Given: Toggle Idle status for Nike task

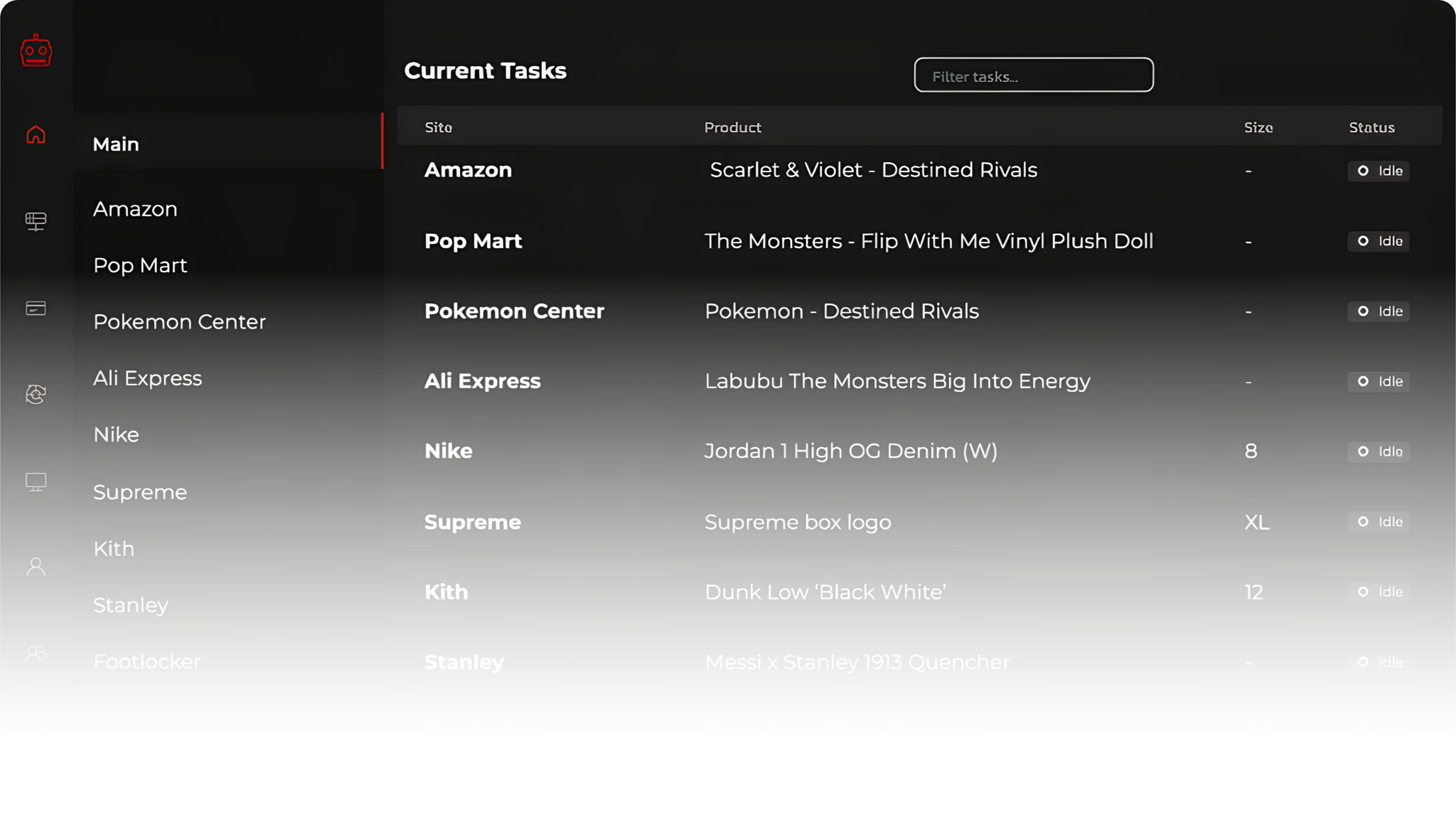Looking at the screenshot, I should coord(1379,452).
